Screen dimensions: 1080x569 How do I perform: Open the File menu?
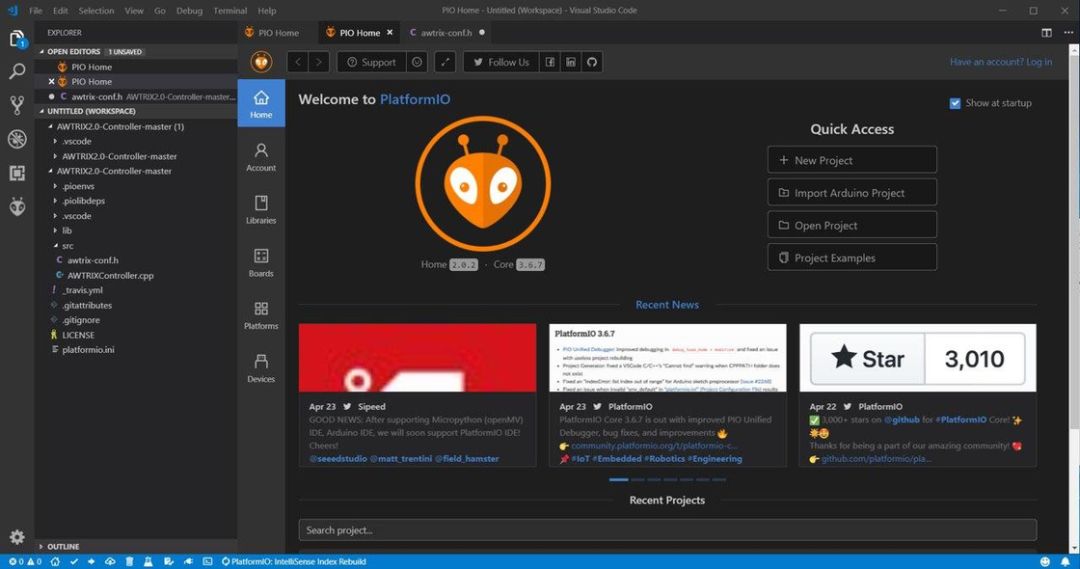[x=35, y=10]
